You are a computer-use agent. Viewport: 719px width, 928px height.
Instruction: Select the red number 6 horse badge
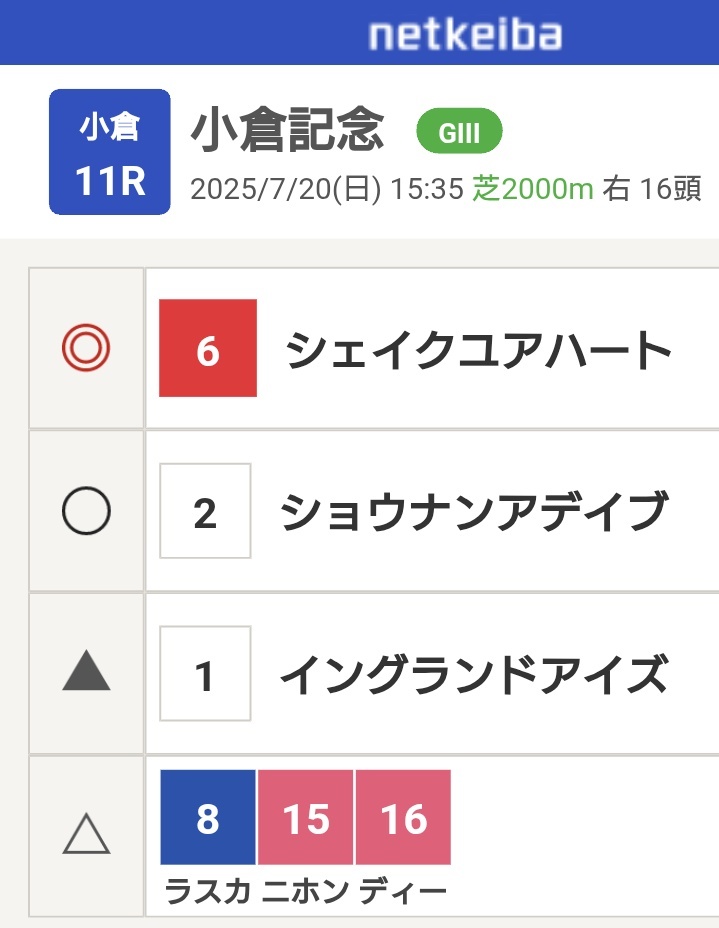208,348
